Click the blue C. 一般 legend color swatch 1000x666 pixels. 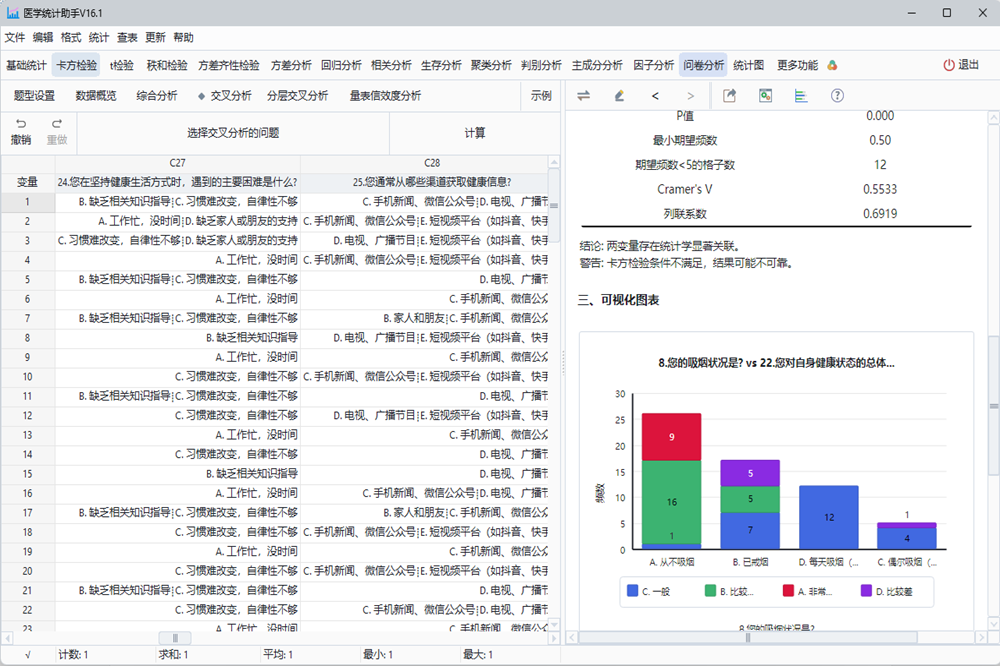(x=632, y=591)
